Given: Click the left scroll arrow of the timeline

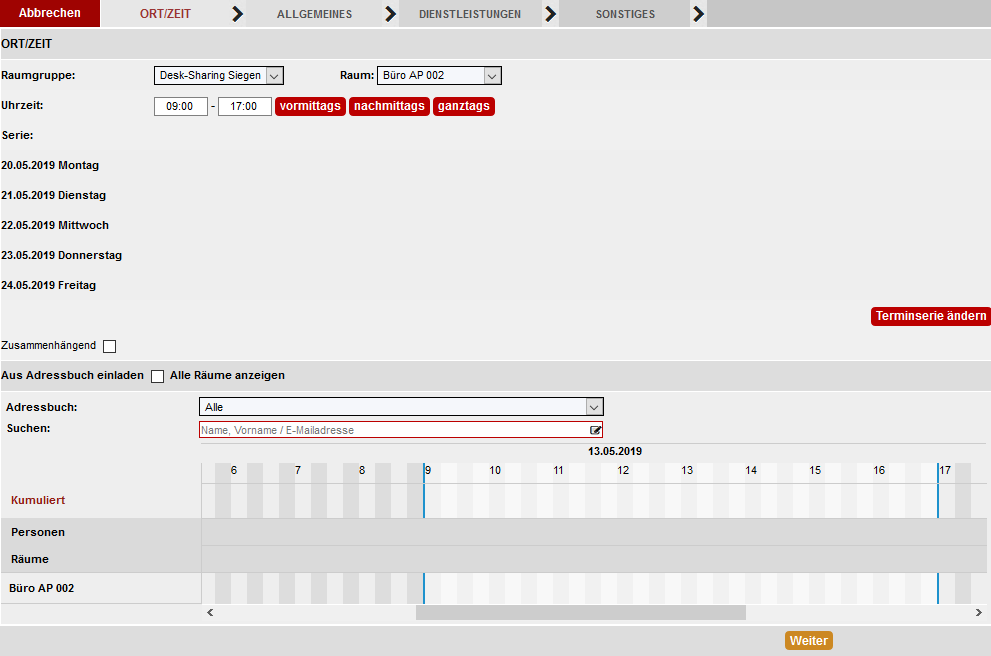Looking at the screenshot, I should [210, 612].
